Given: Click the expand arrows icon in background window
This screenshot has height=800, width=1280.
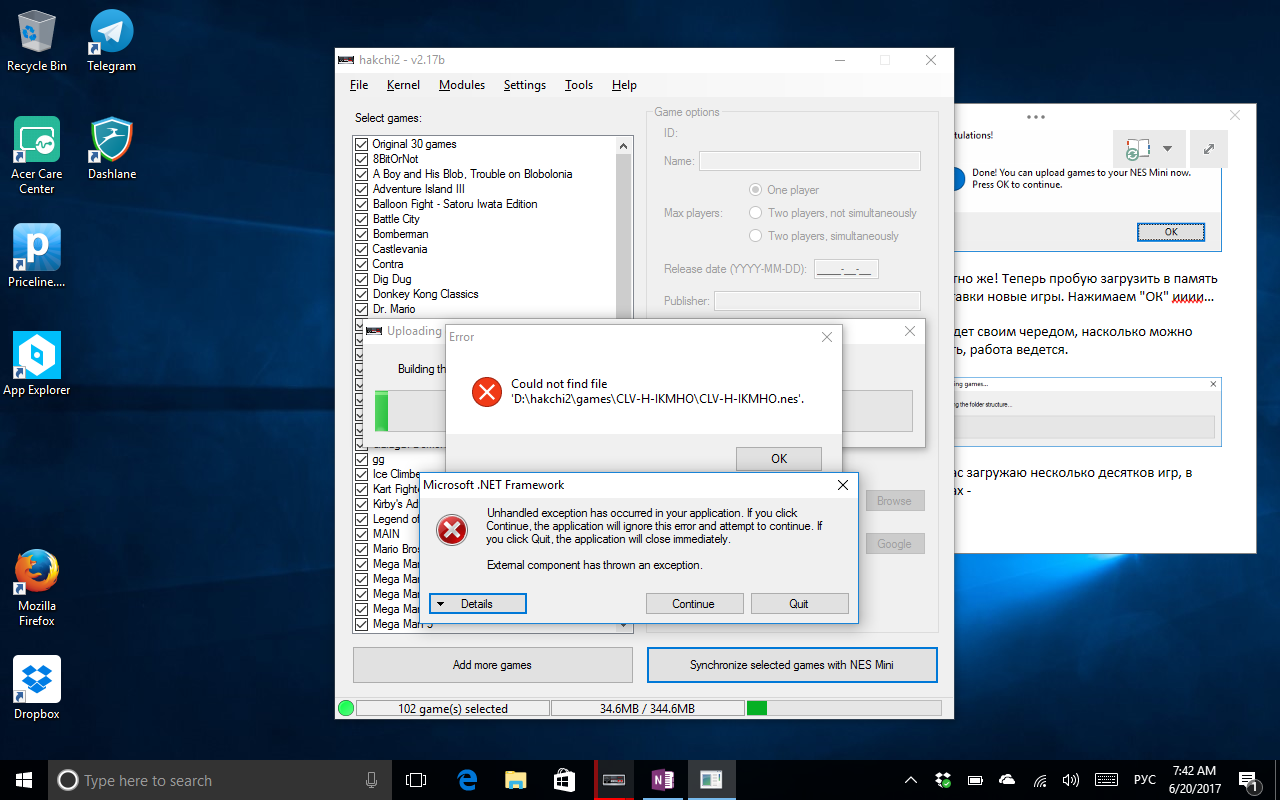Looking at the screenshot, I should (1209, 149).
